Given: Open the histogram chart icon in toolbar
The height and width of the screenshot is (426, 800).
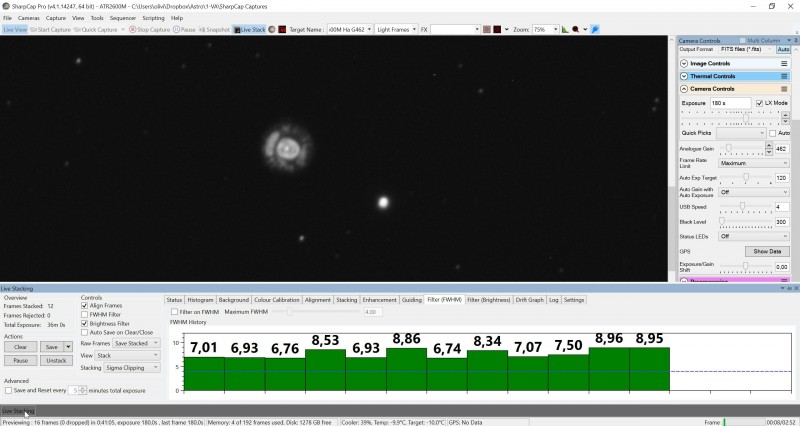Looking at the screenshot, I should [565, 30].
